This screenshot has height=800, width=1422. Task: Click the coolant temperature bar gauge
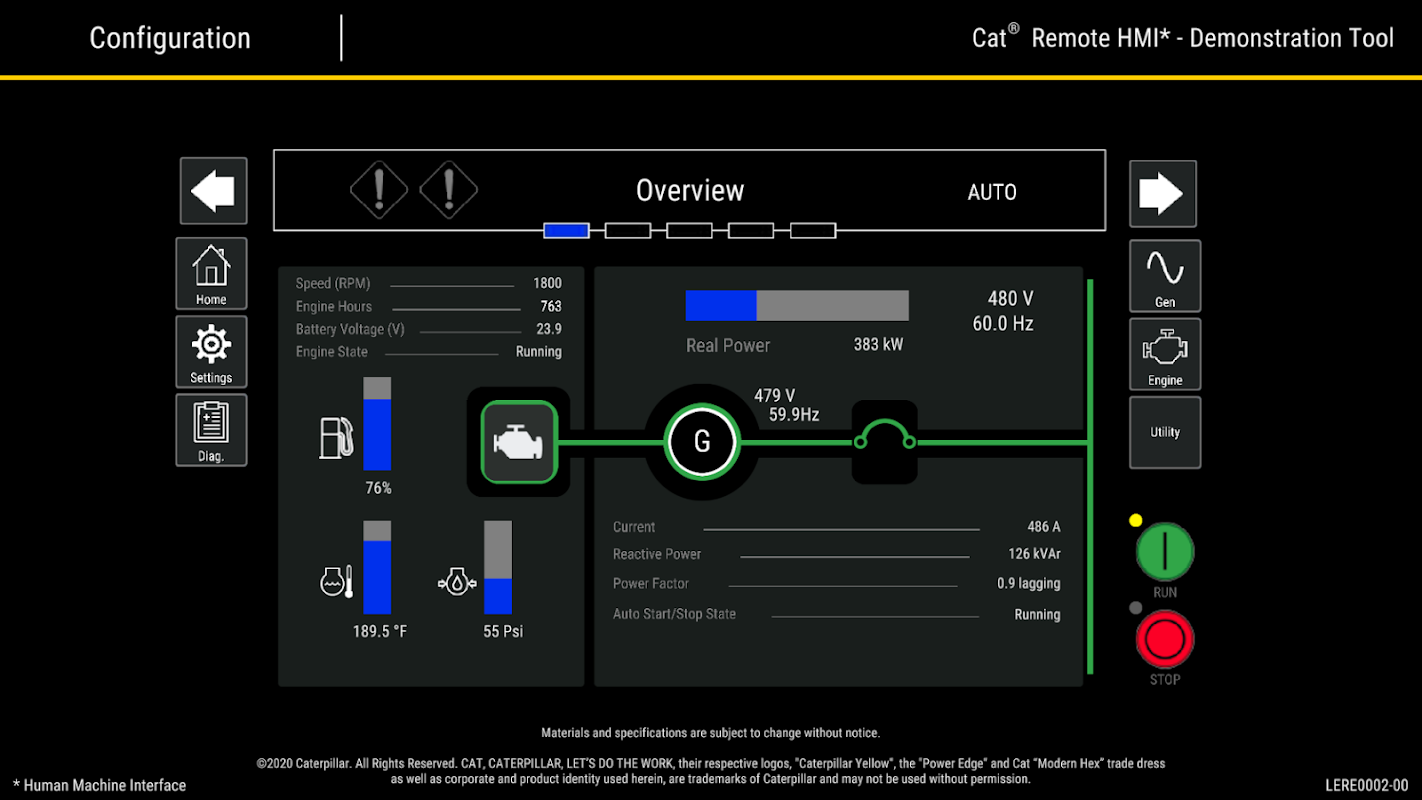pos(377,567)
